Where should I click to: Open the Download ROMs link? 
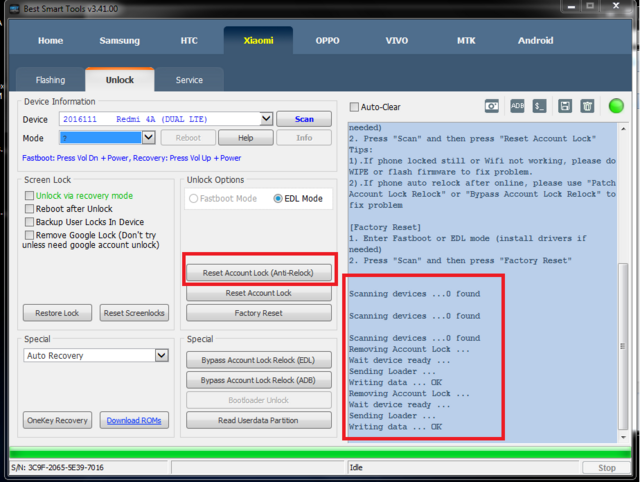pos(134,420)
